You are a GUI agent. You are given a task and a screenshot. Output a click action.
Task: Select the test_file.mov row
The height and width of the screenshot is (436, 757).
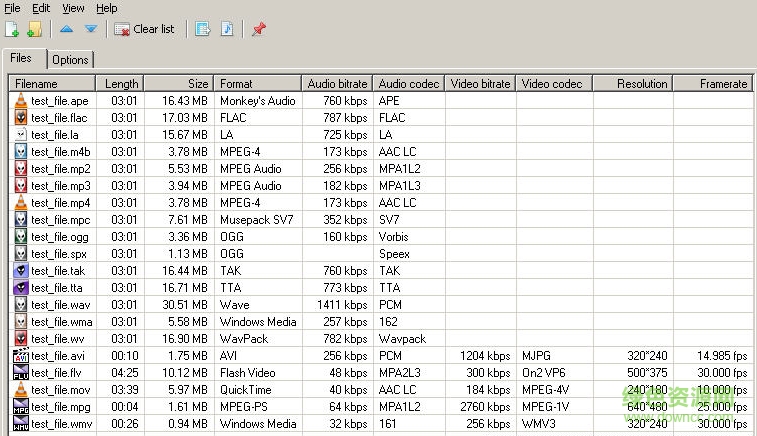(60, 390)
